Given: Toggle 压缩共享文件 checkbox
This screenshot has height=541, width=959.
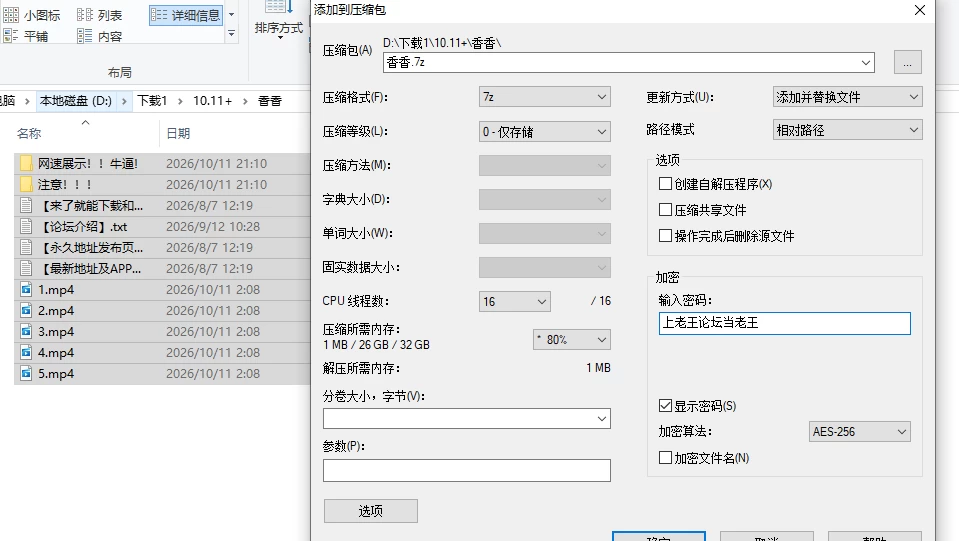Looking at the screenshot, I should tap(665, 210).
